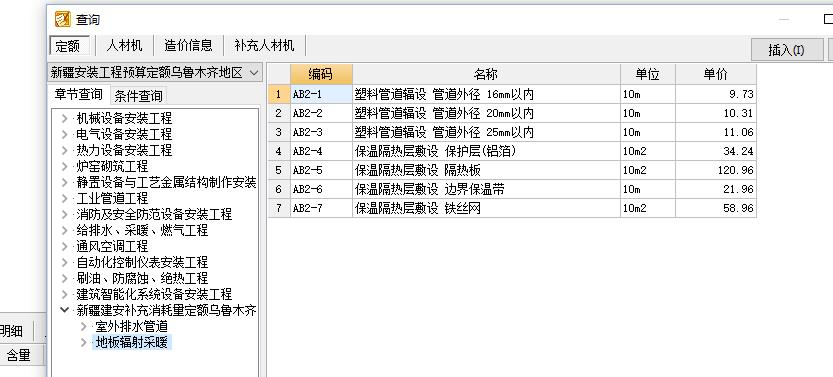
Task: Select 保温隔热层敷设 隔热板 row
Action: [x=486, y=170]
